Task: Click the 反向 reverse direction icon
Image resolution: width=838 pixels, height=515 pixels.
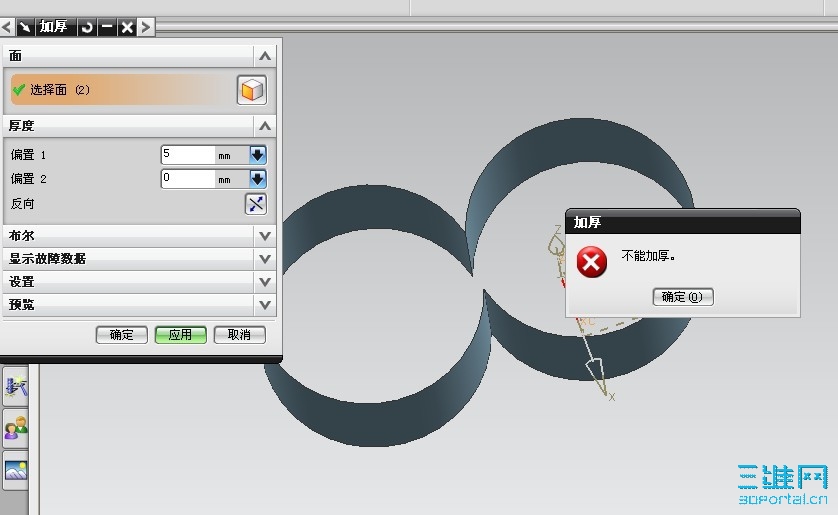Action: pos(255,204)
